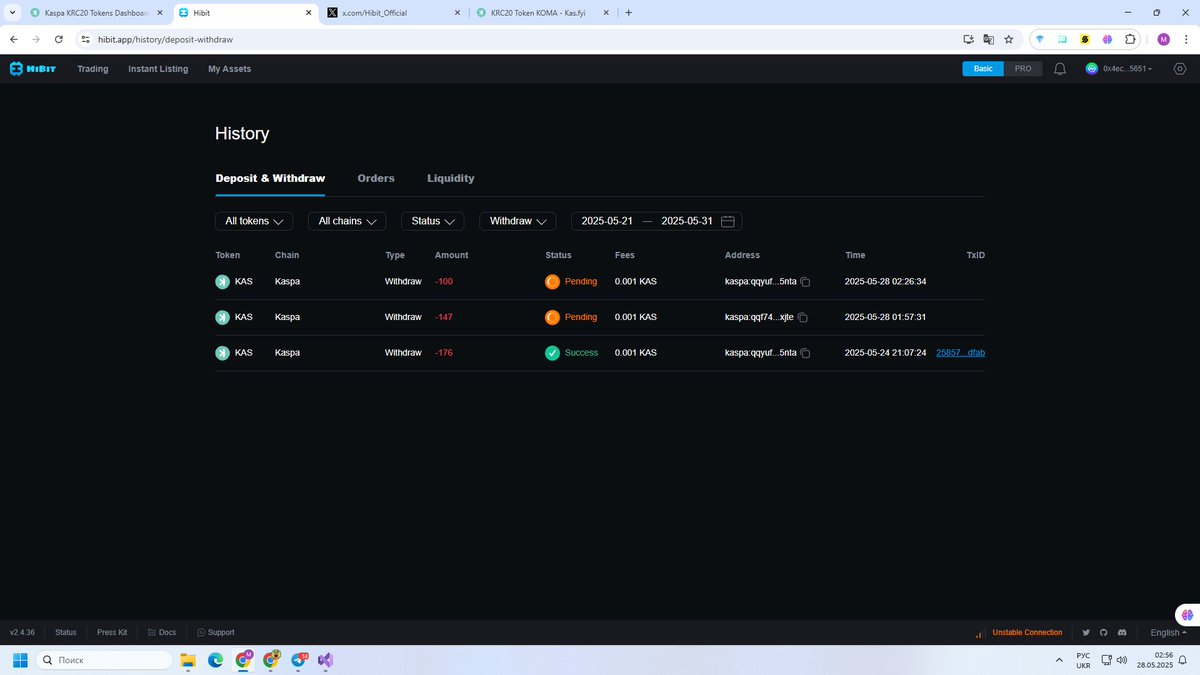Expand the All chains filter
This screenshot has width=1200, height=675.
point(347,221)
